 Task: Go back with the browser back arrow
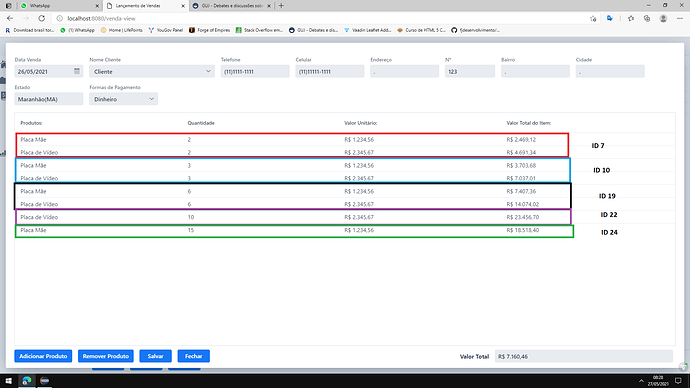click(10, 18)
